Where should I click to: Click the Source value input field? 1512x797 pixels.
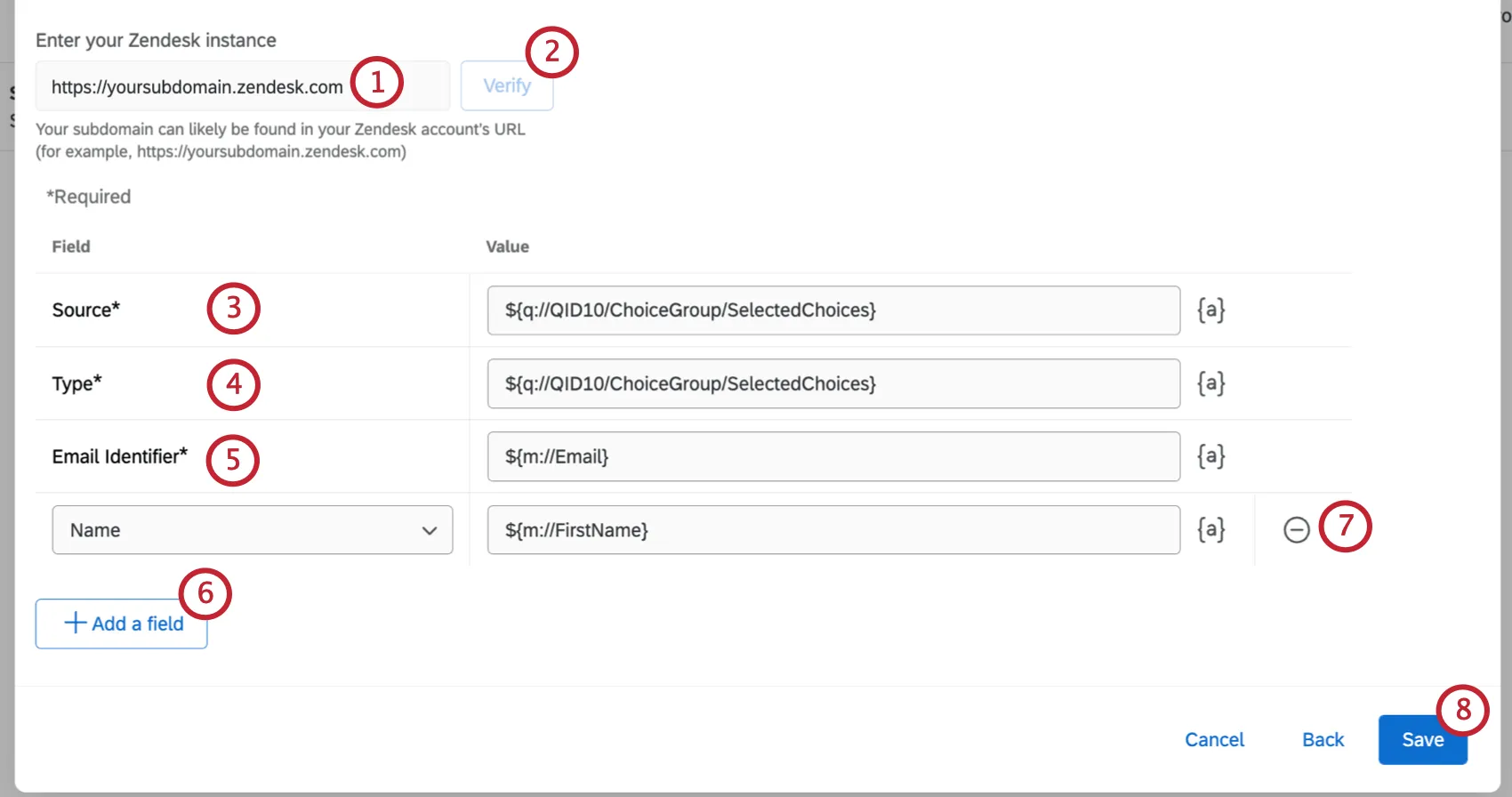click(x=833, y=310)
